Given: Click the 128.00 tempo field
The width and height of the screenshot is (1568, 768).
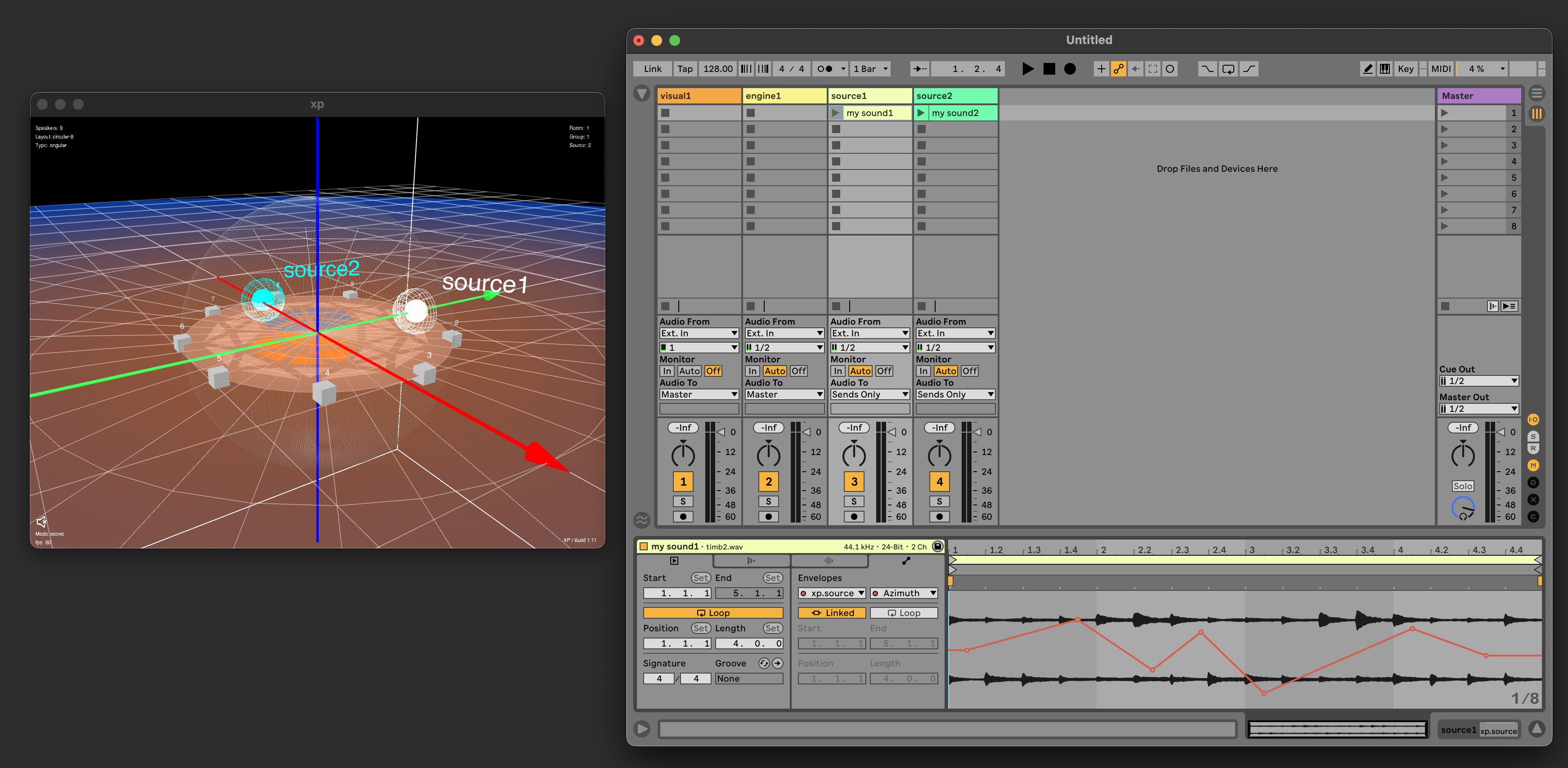Looking at the screenshot, I should pyautogui.click(x=717, y=69).
